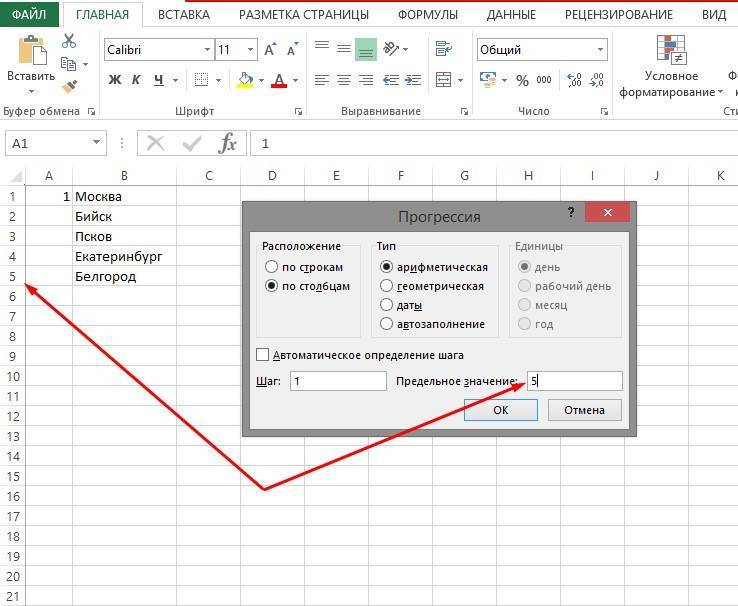
Task: Increase decimal places
Action: coord(574,80)
